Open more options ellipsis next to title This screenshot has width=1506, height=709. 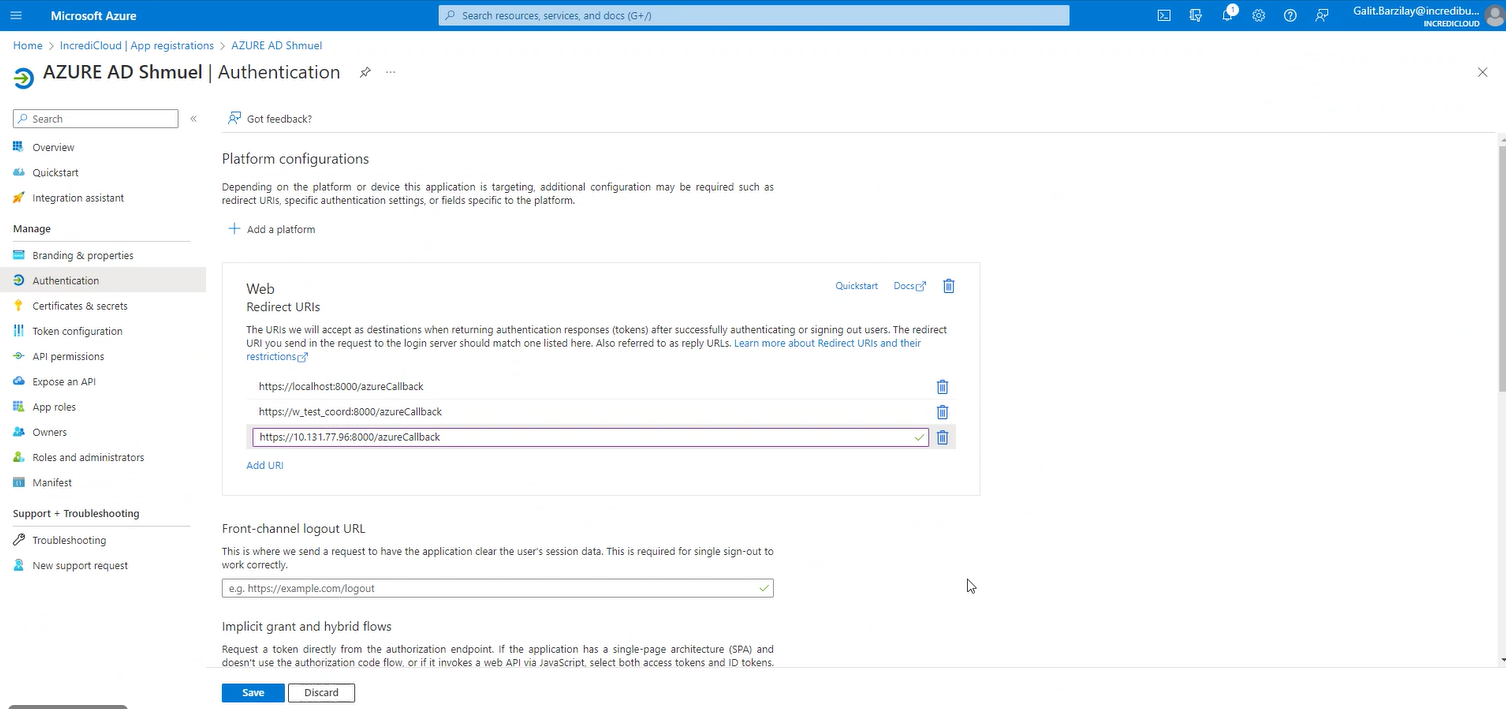pyautogui.click(x=390, y=73)
